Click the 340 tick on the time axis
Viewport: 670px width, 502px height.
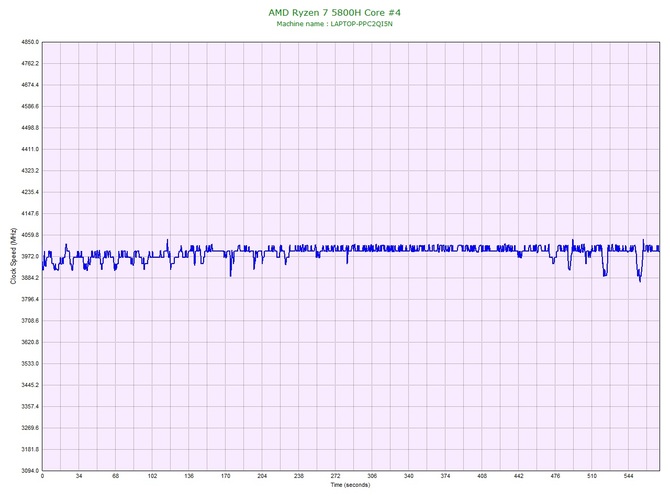[409, 476]
